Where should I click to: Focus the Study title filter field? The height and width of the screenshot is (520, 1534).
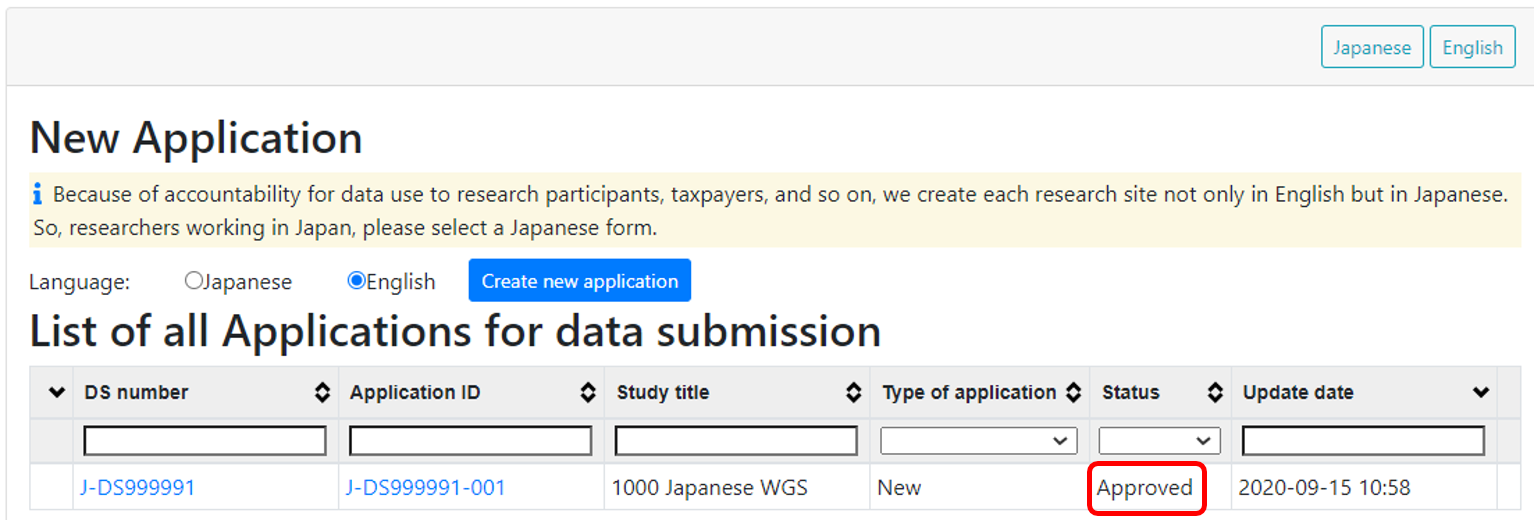point(736,441)
